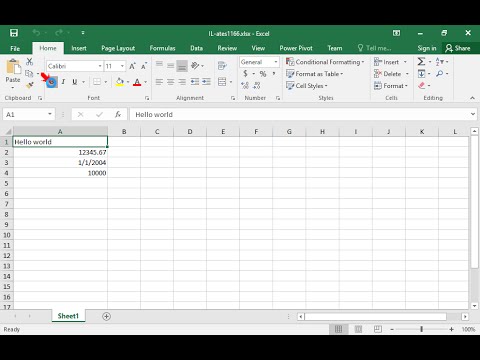Apply comma style format
Image resolution: width=480 pixels, height=360 pixels.
274,74
